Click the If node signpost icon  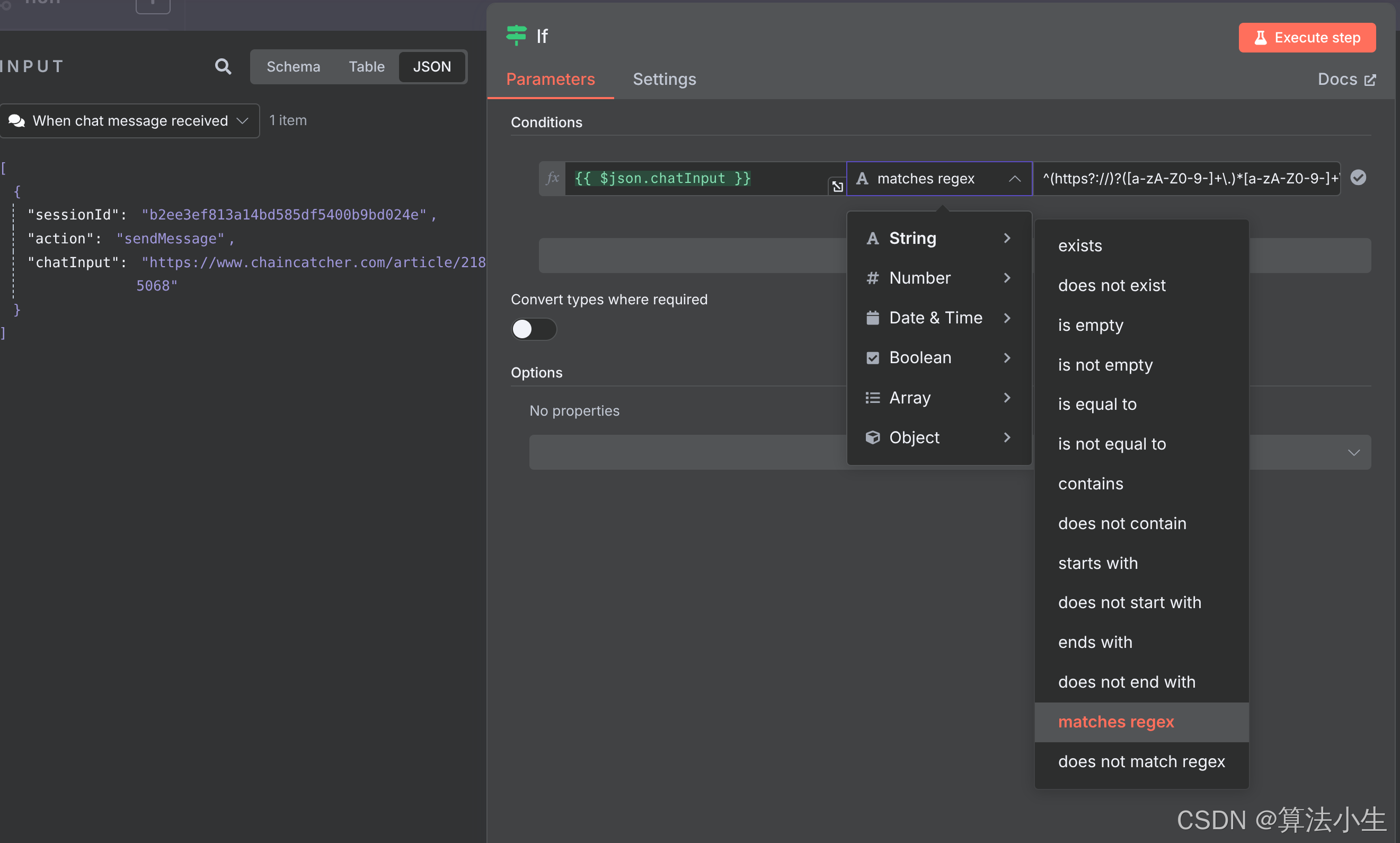pos(516,35)
